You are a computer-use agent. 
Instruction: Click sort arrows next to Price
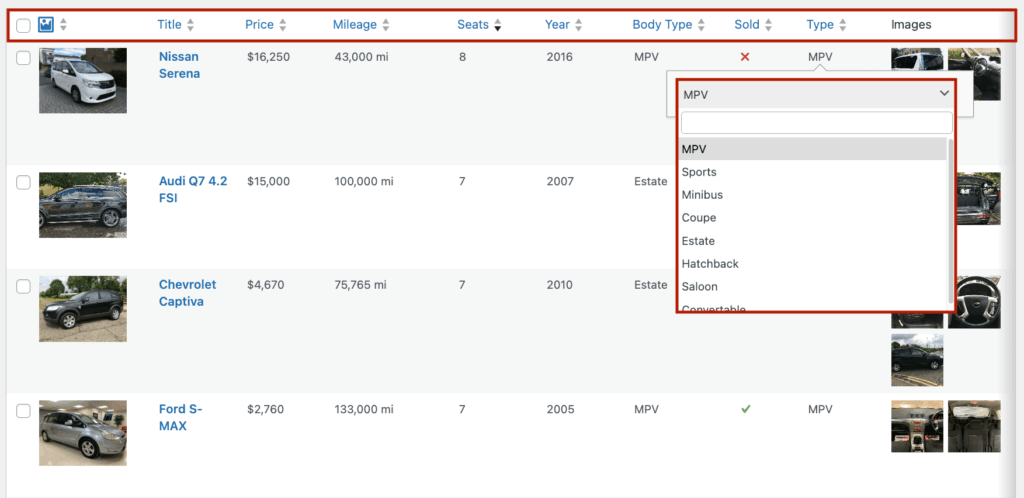coord(283,25)
